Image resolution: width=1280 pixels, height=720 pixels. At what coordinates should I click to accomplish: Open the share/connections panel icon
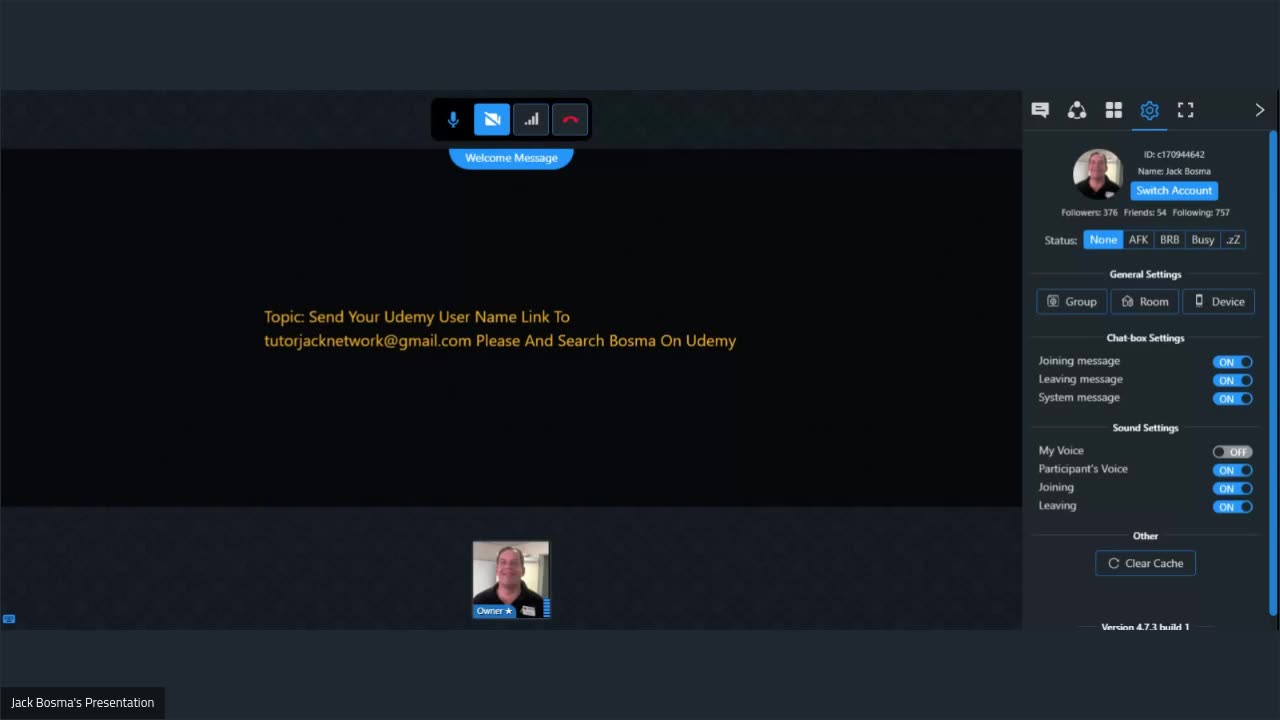click(x=1077, y=110)
